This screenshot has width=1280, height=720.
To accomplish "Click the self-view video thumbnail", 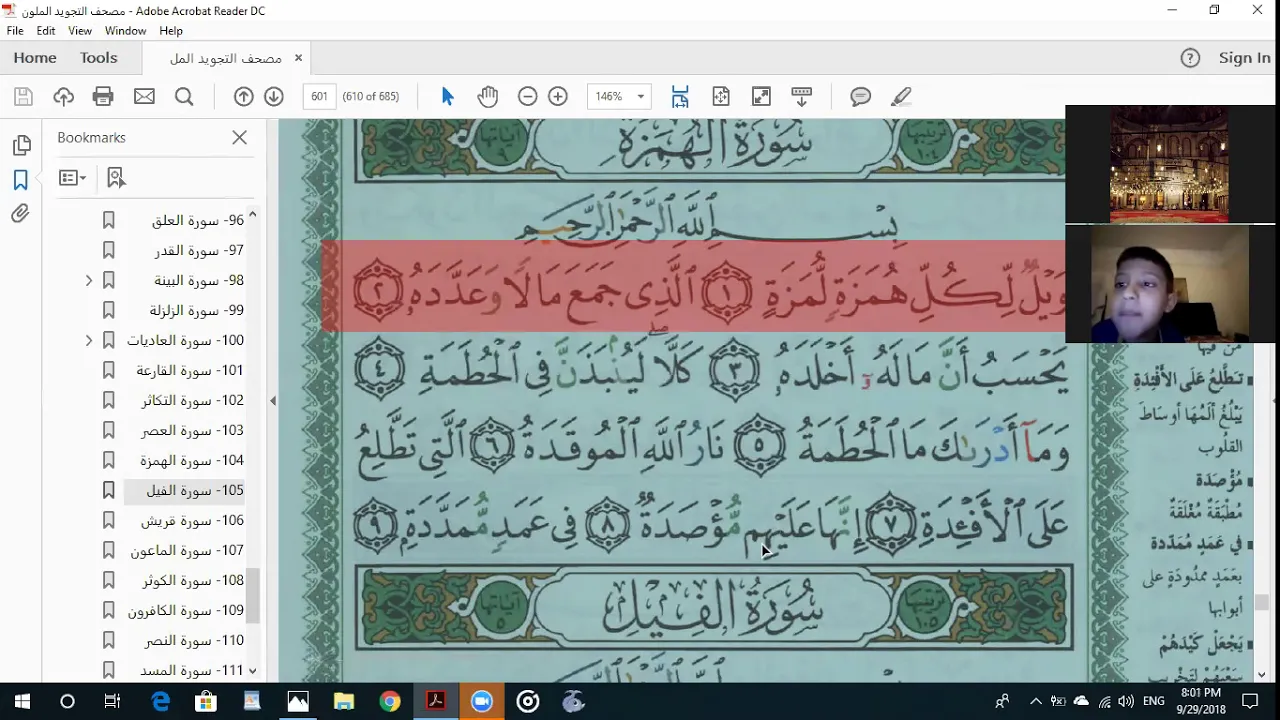I will [x=1170, y=284].
